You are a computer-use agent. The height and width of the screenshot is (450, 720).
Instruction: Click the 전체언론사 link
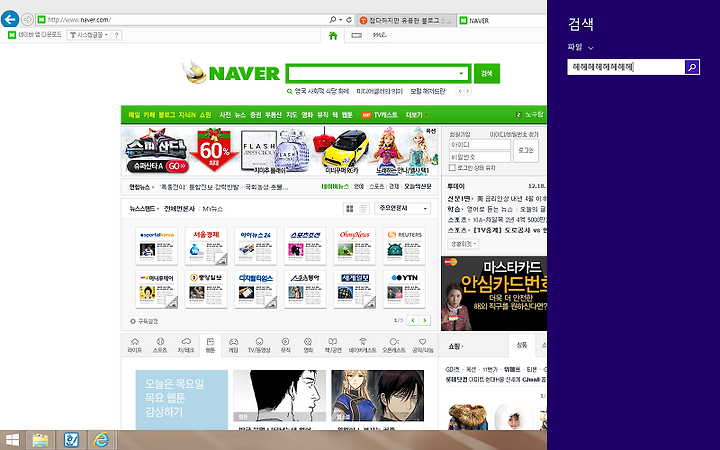coord(180,209)
